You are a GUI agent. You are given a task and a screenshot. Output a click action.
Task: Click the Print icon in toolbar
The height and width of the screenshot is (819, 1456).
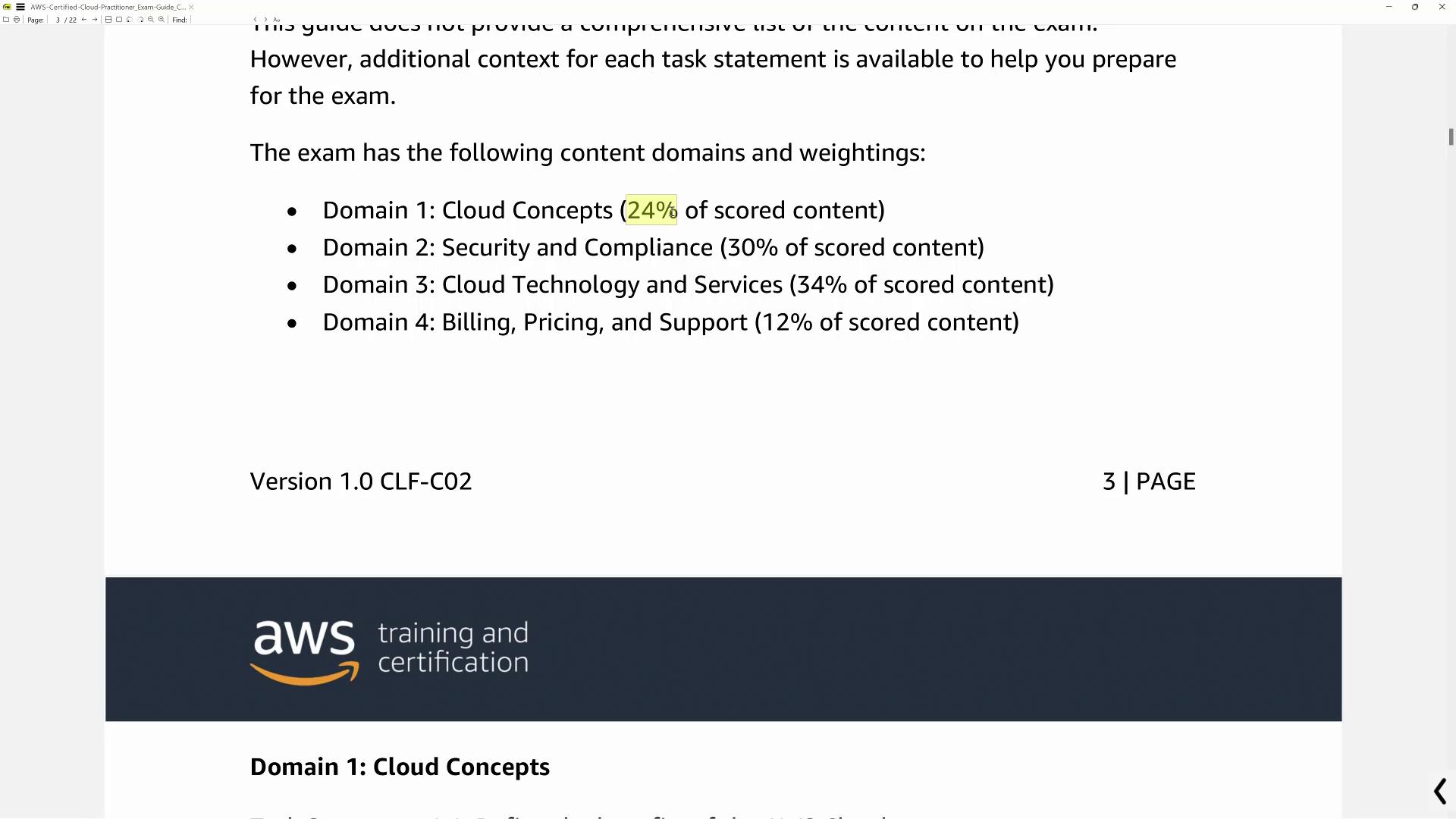[x=17, y=20]
